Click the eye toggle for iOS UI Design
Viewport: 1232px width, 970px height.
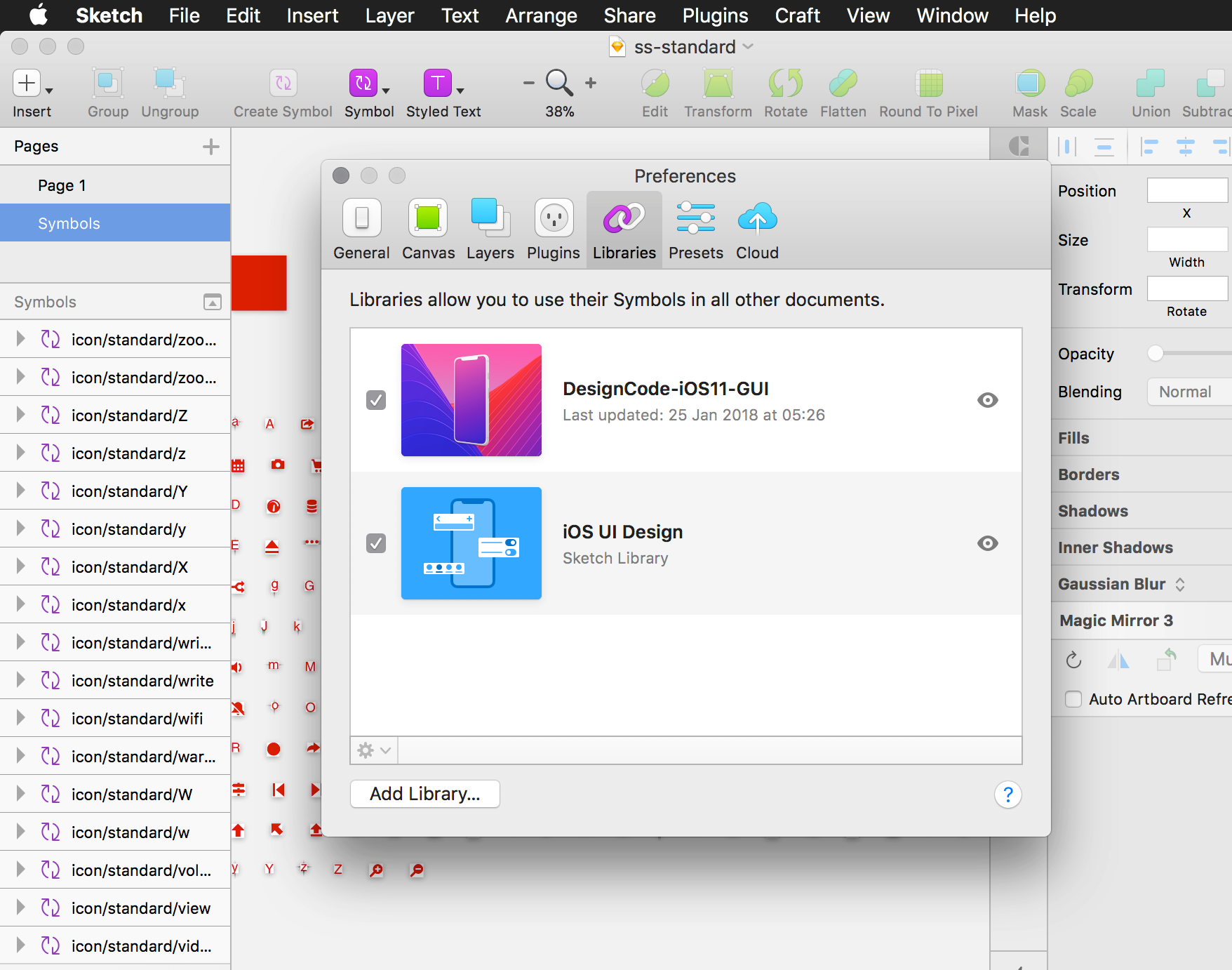point(987,543)
